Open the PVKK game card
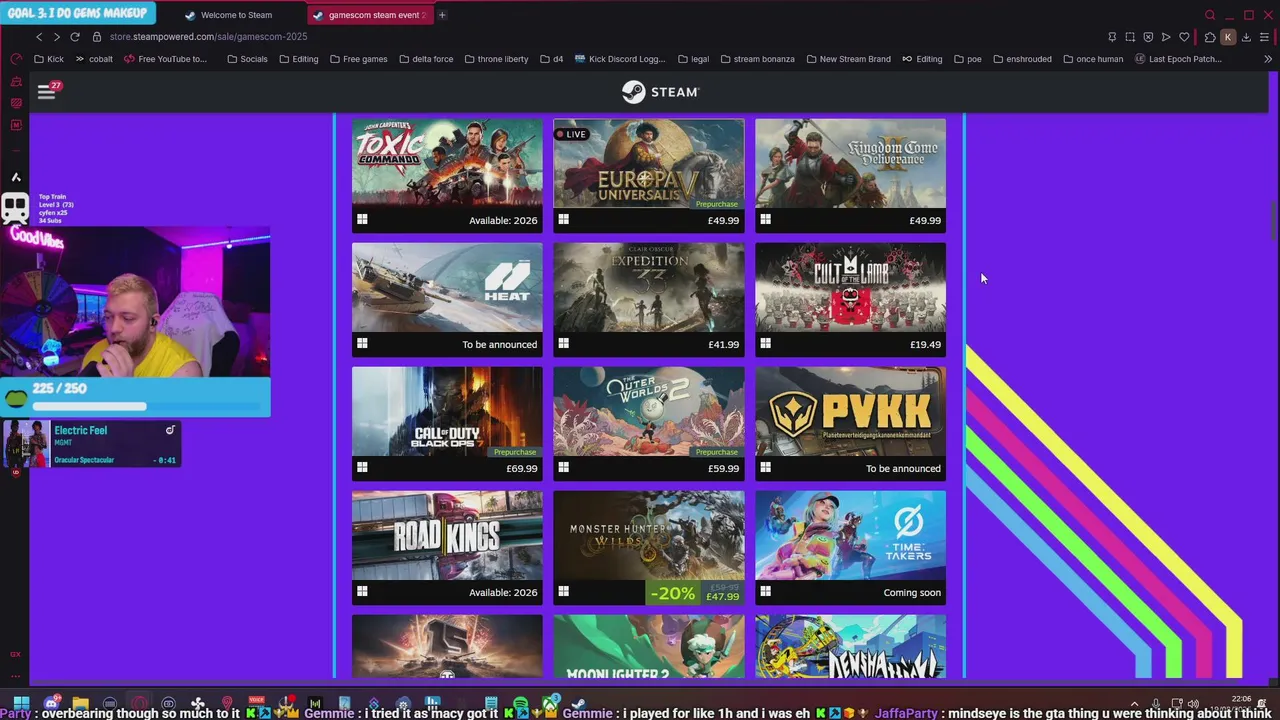Screen dimensions: 1280x720 850,423
